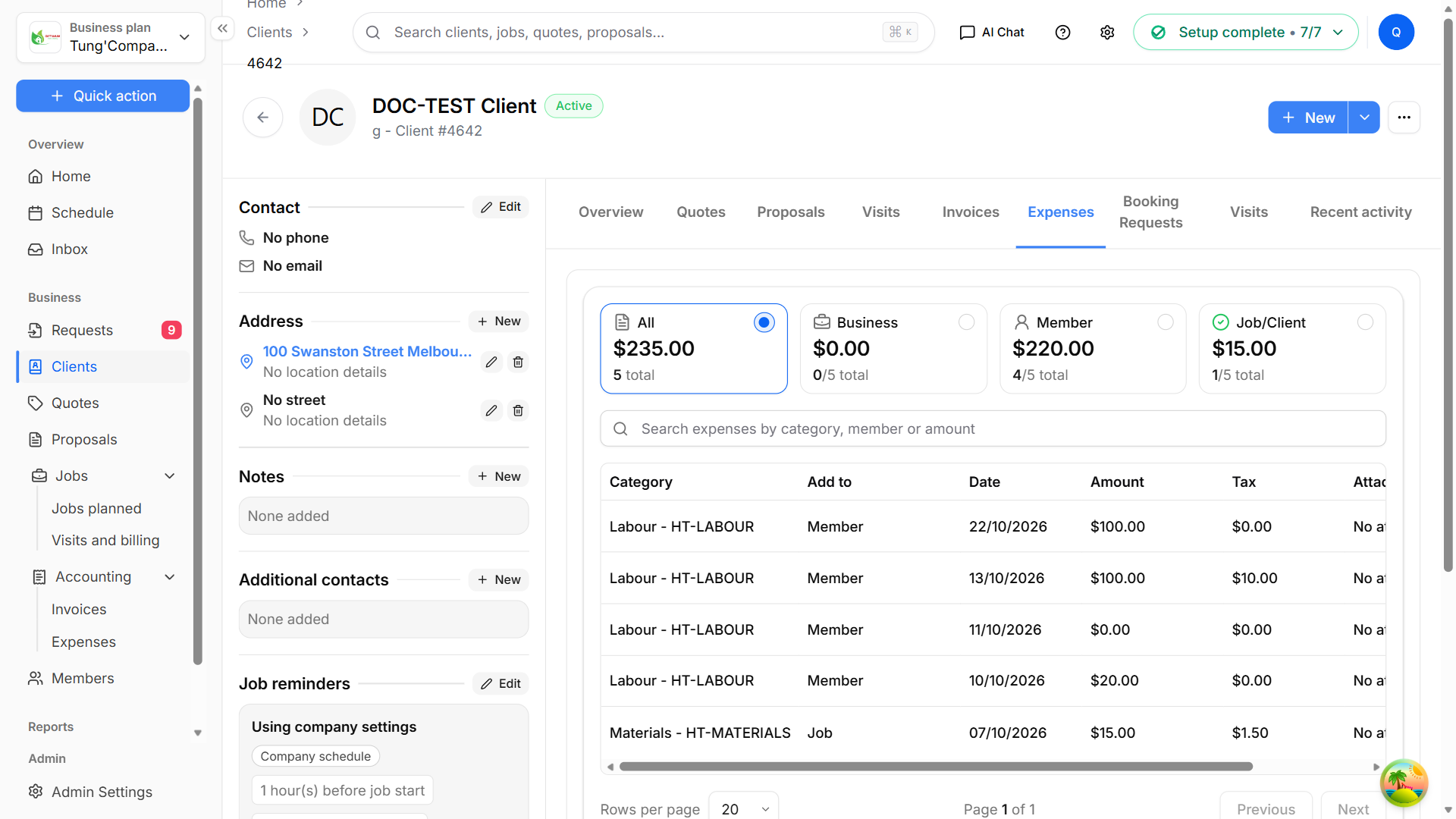Open the three-dots more options menu

1404,118
